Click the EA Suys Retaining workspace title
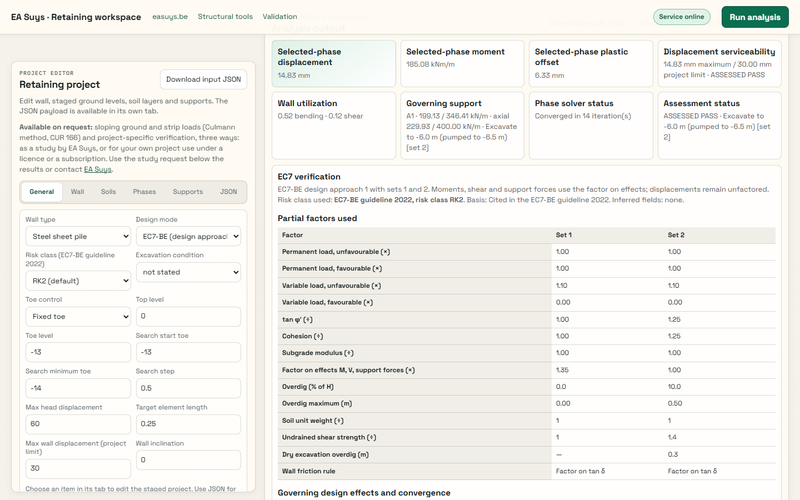Image resolution: width=800 pixels, height=500 pixels. [76, 17]
